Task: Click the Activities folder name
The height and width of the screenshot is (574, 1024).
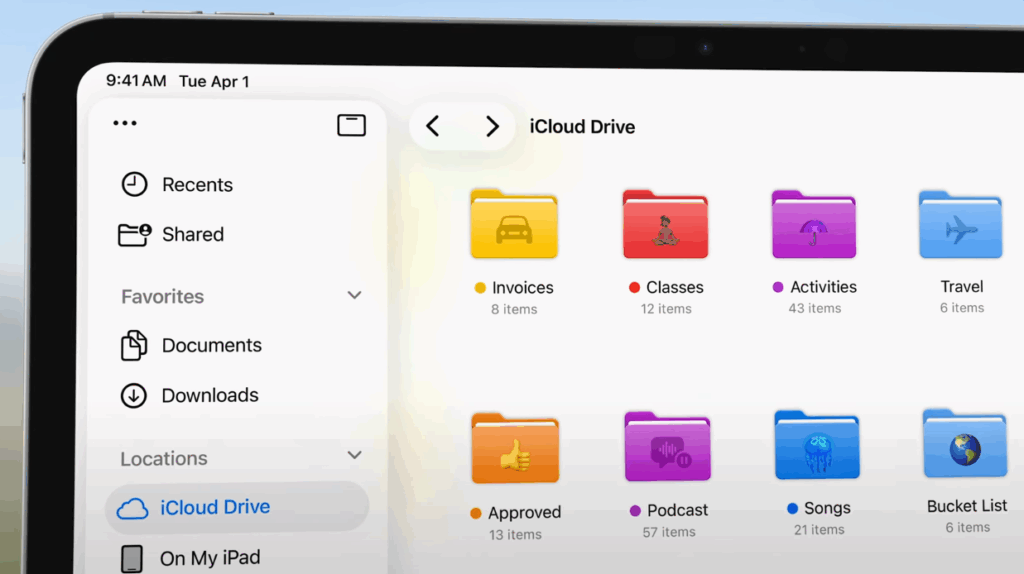Action: pyautogui.click(x=824, y=287)
